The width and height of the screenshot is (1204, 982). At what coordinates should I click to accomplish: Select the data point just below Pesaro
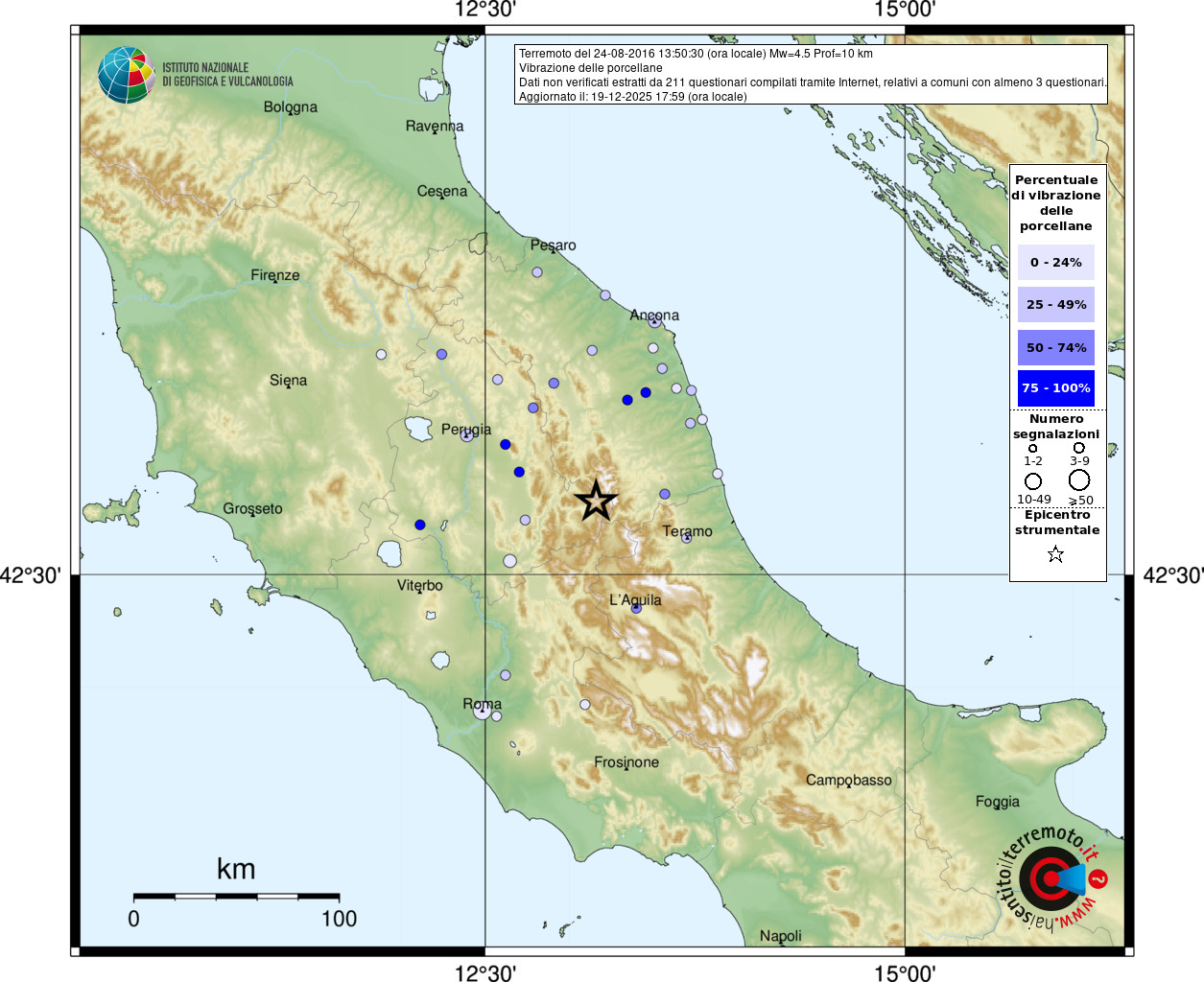coord(537,272)
